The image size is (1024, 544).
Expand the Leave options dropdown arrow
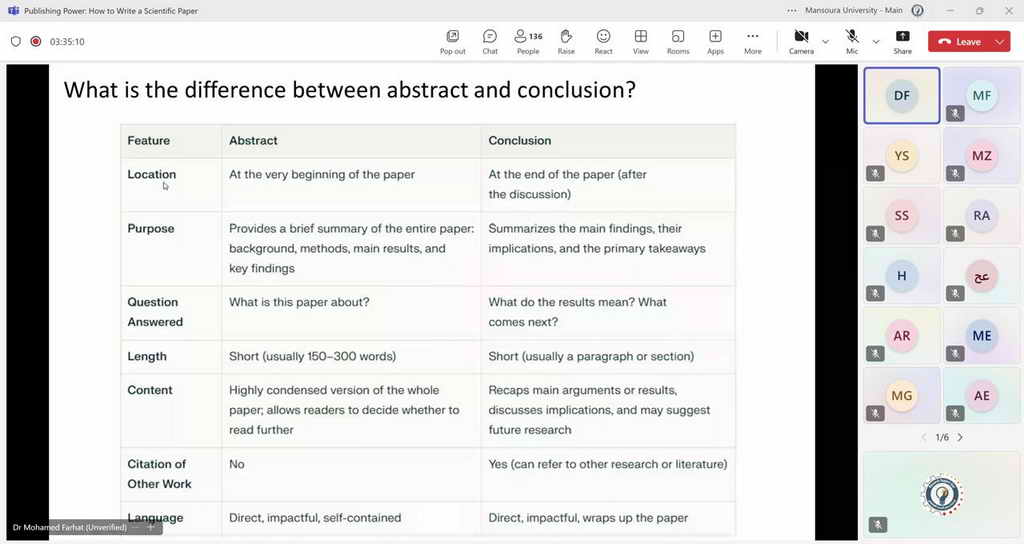pos(1000,42)
